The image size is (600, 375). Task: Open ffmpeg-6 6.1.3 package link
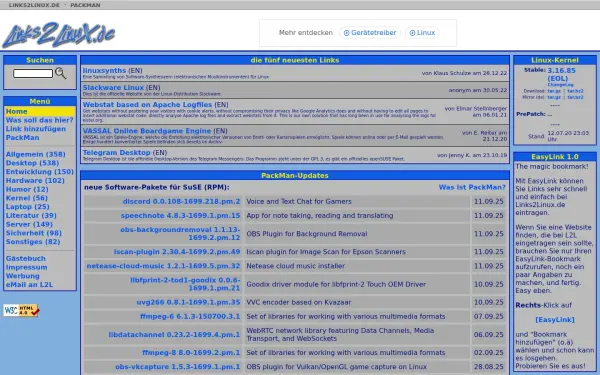point(190,316)
